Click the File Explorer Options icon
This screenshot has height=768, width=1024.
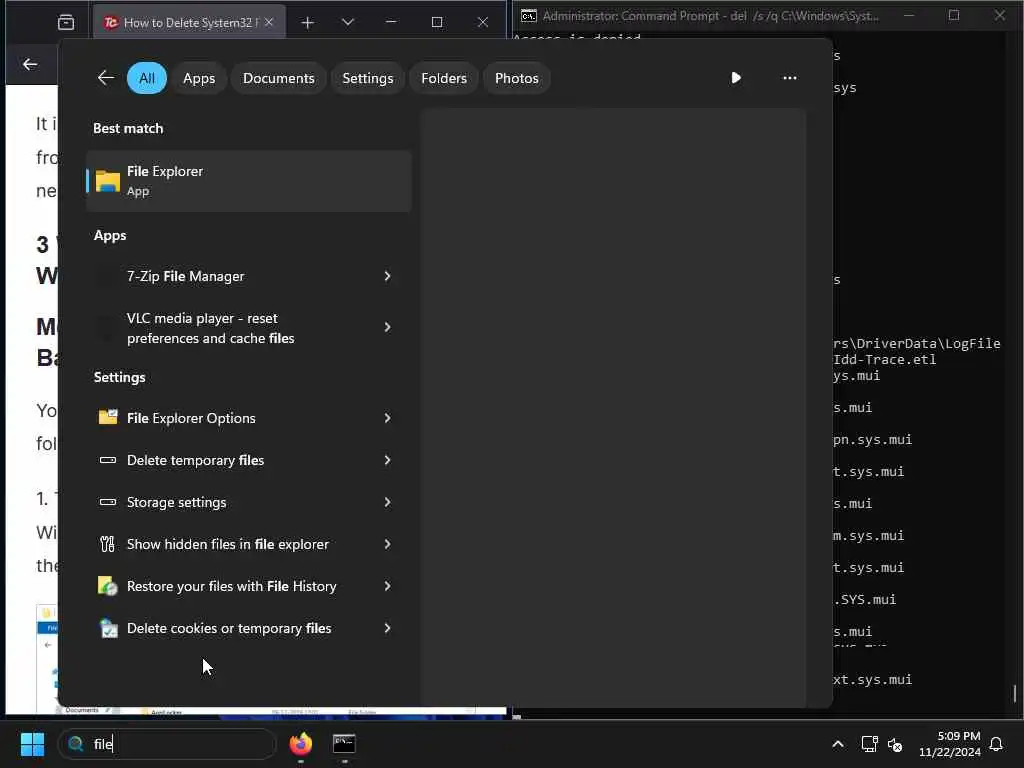pyautogui.click(x=108, y=417)
